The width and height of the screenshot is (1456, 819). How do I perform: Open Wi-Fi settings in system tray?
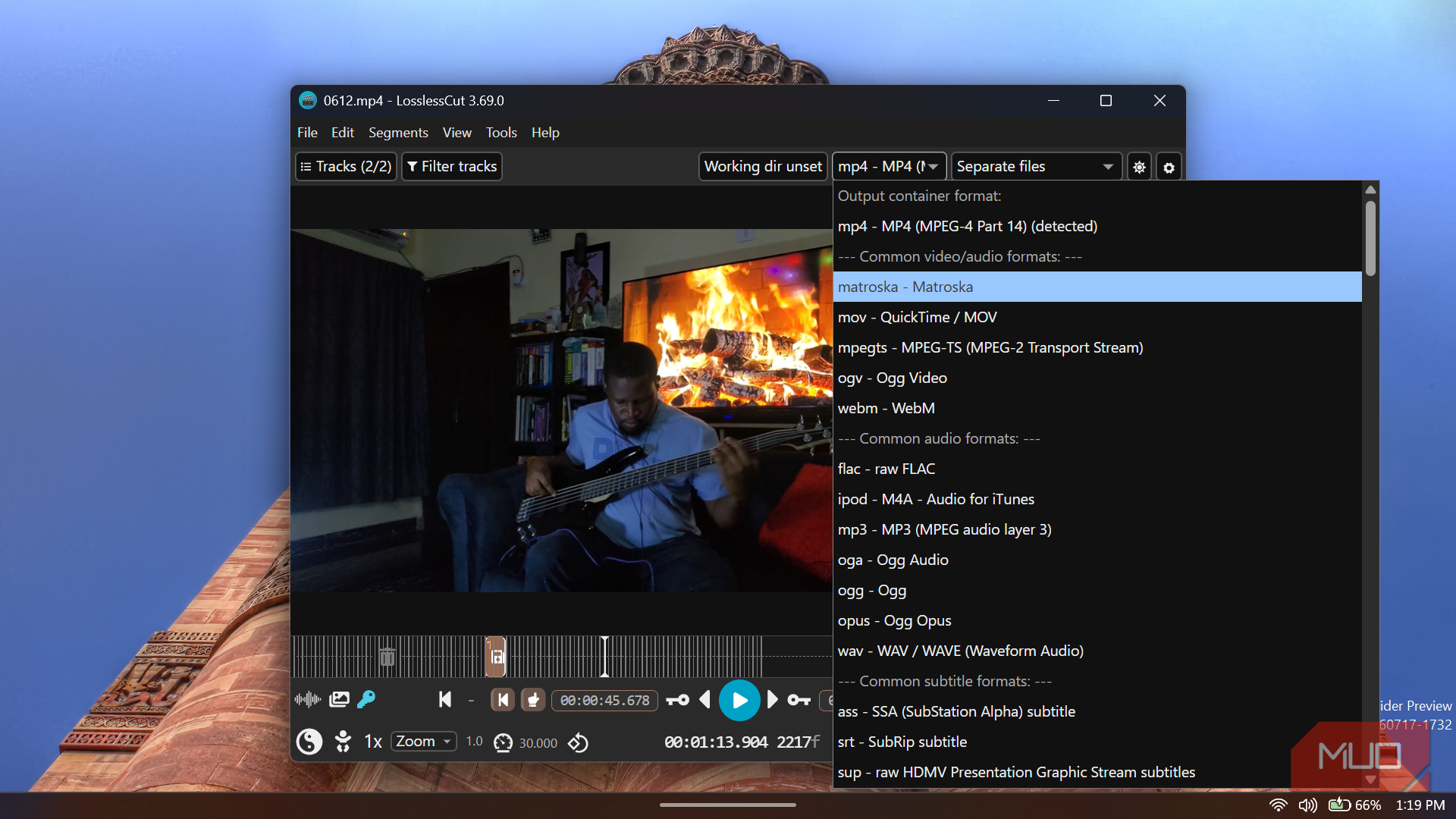tap(1278, 805)
